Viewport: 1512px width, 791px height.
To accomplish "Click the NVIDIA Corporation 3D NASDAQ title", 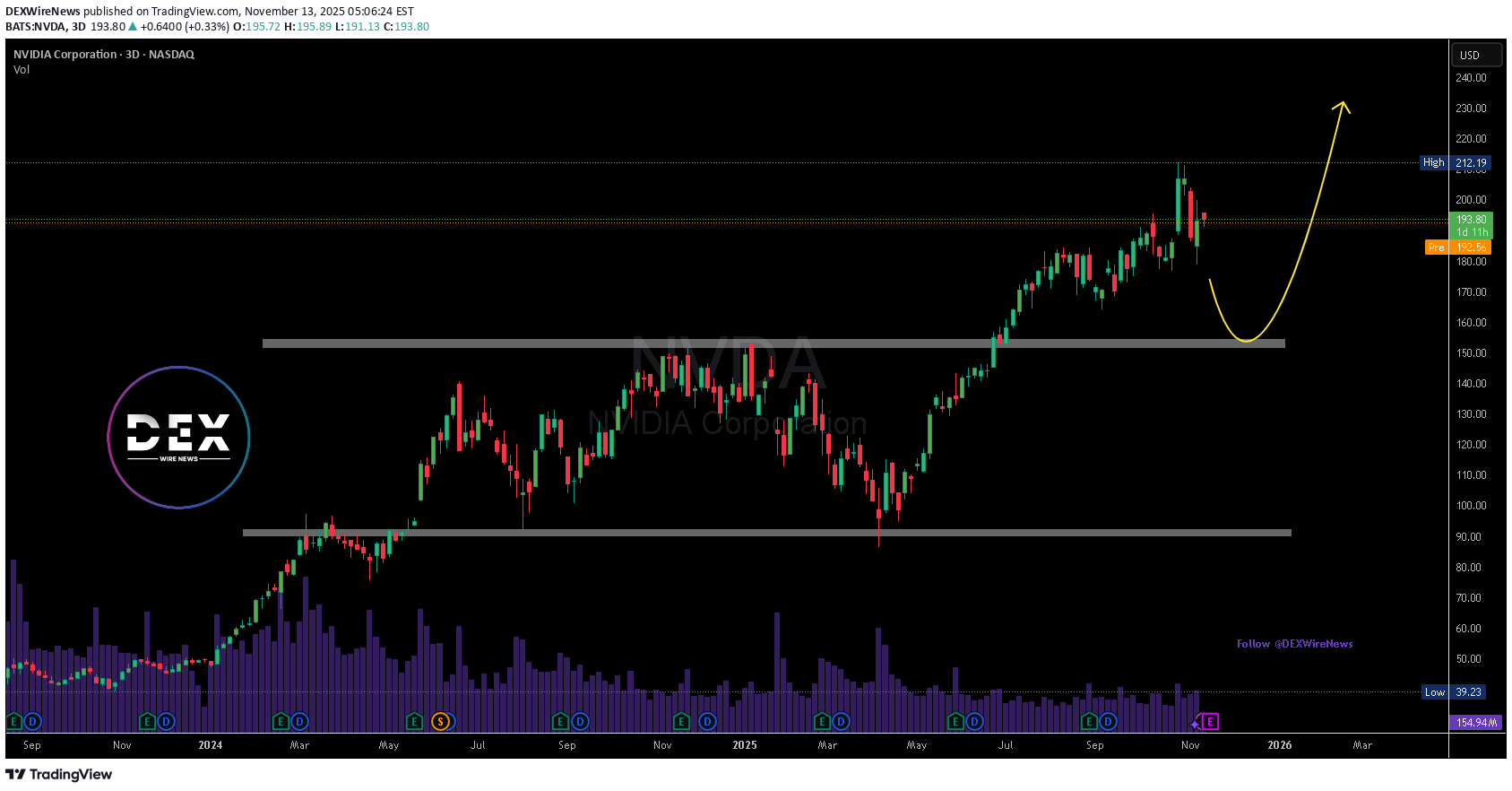I will coord(104,54).
